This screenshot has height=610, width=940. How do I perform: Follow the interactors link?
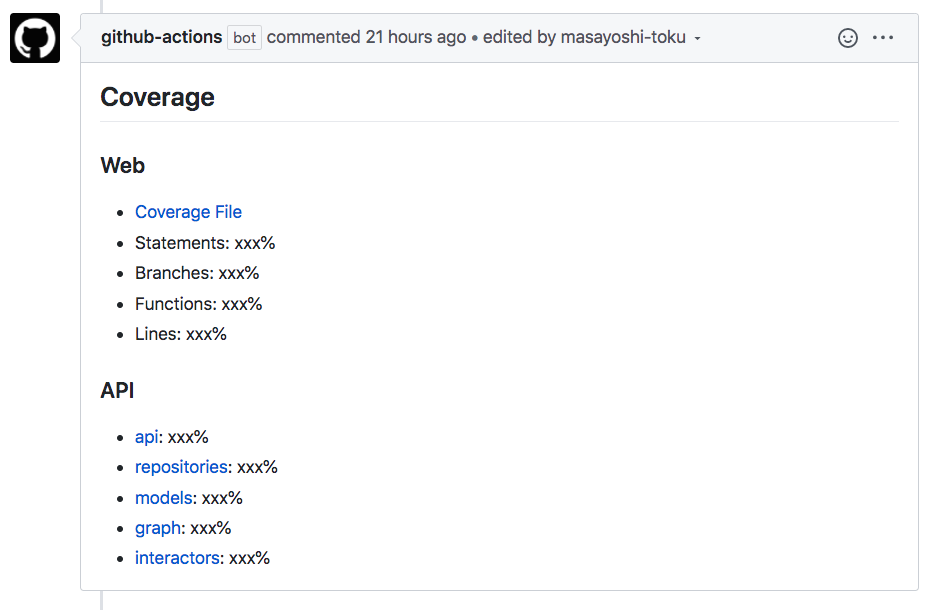click(177, 558)
